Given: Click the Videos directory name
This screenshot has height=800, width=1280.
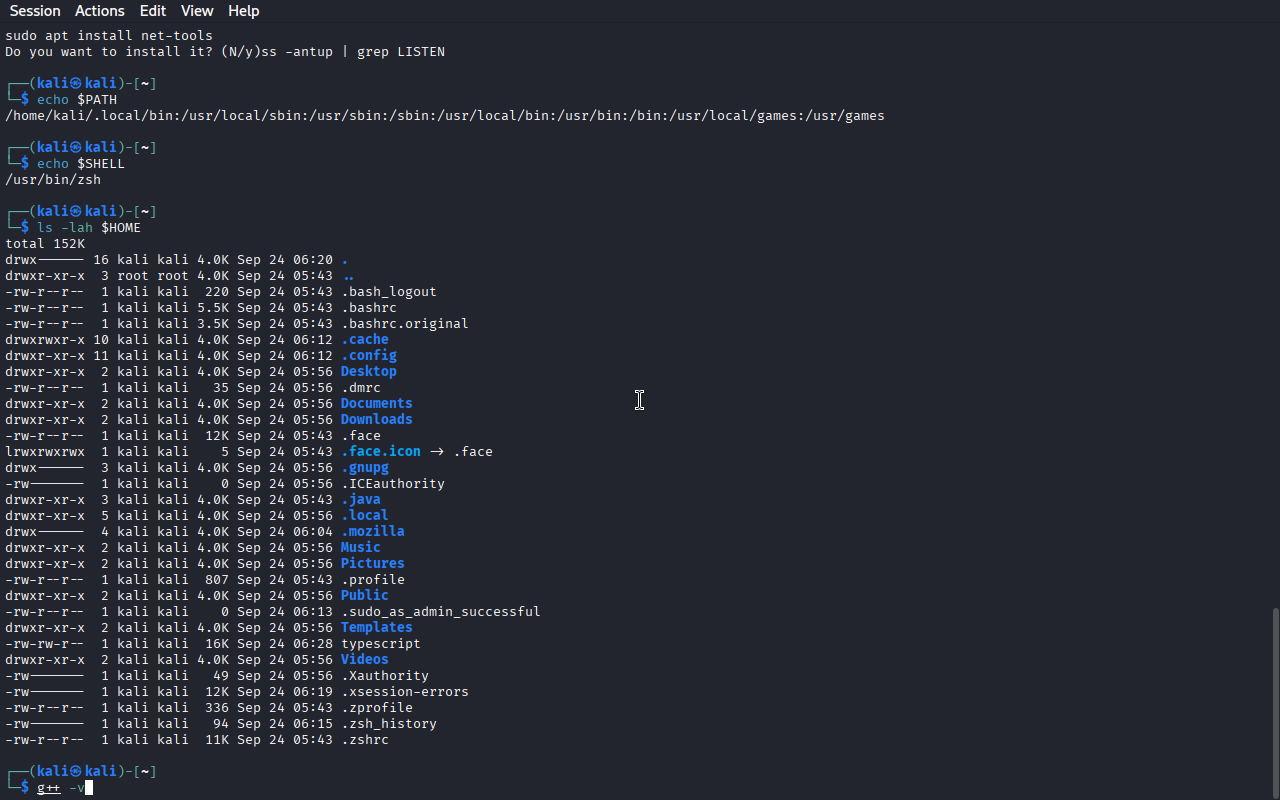Looking at the screenshot, I should [364, 660].
